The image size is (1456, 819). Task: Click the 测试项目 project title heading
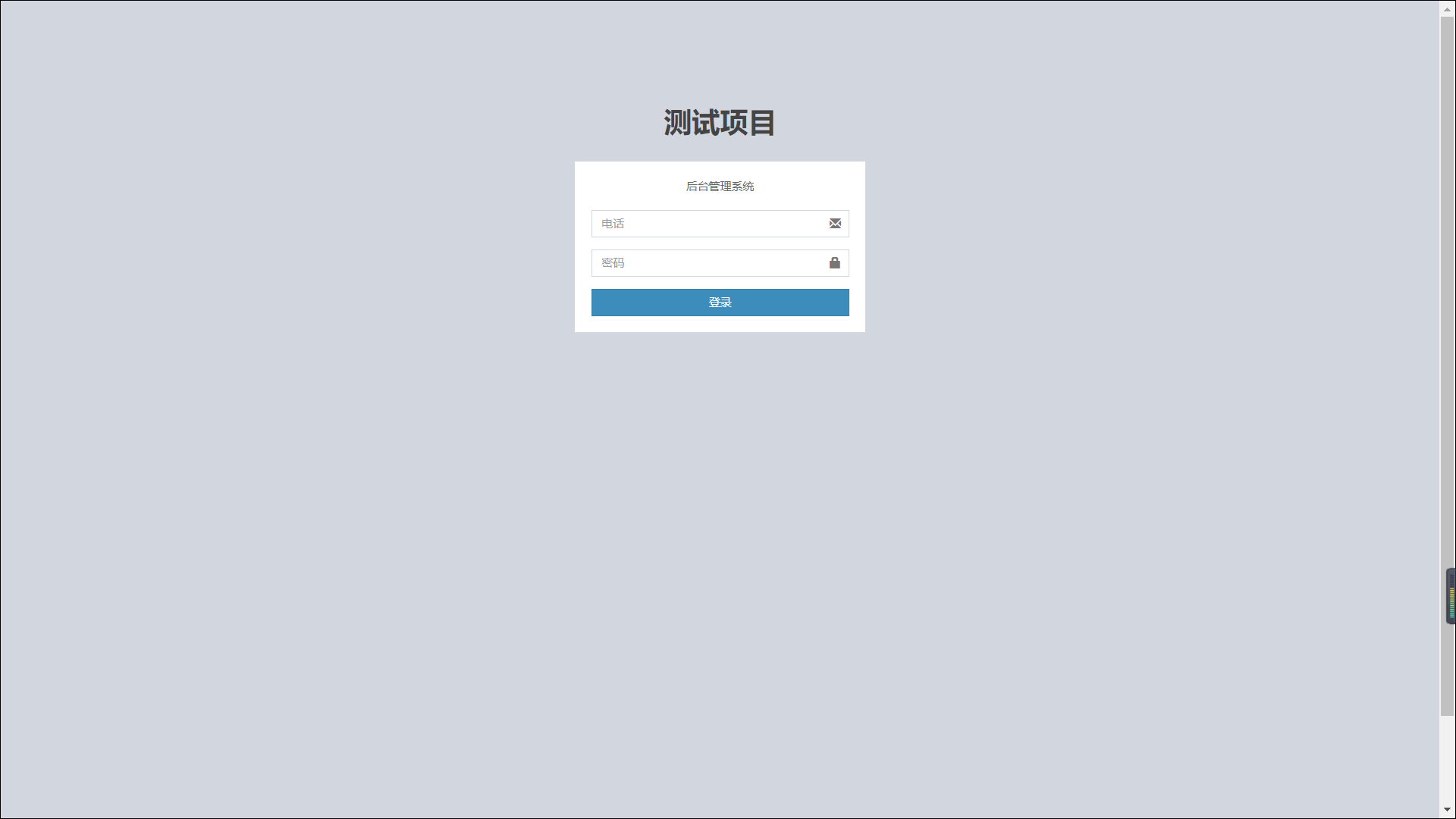(720, 122)
